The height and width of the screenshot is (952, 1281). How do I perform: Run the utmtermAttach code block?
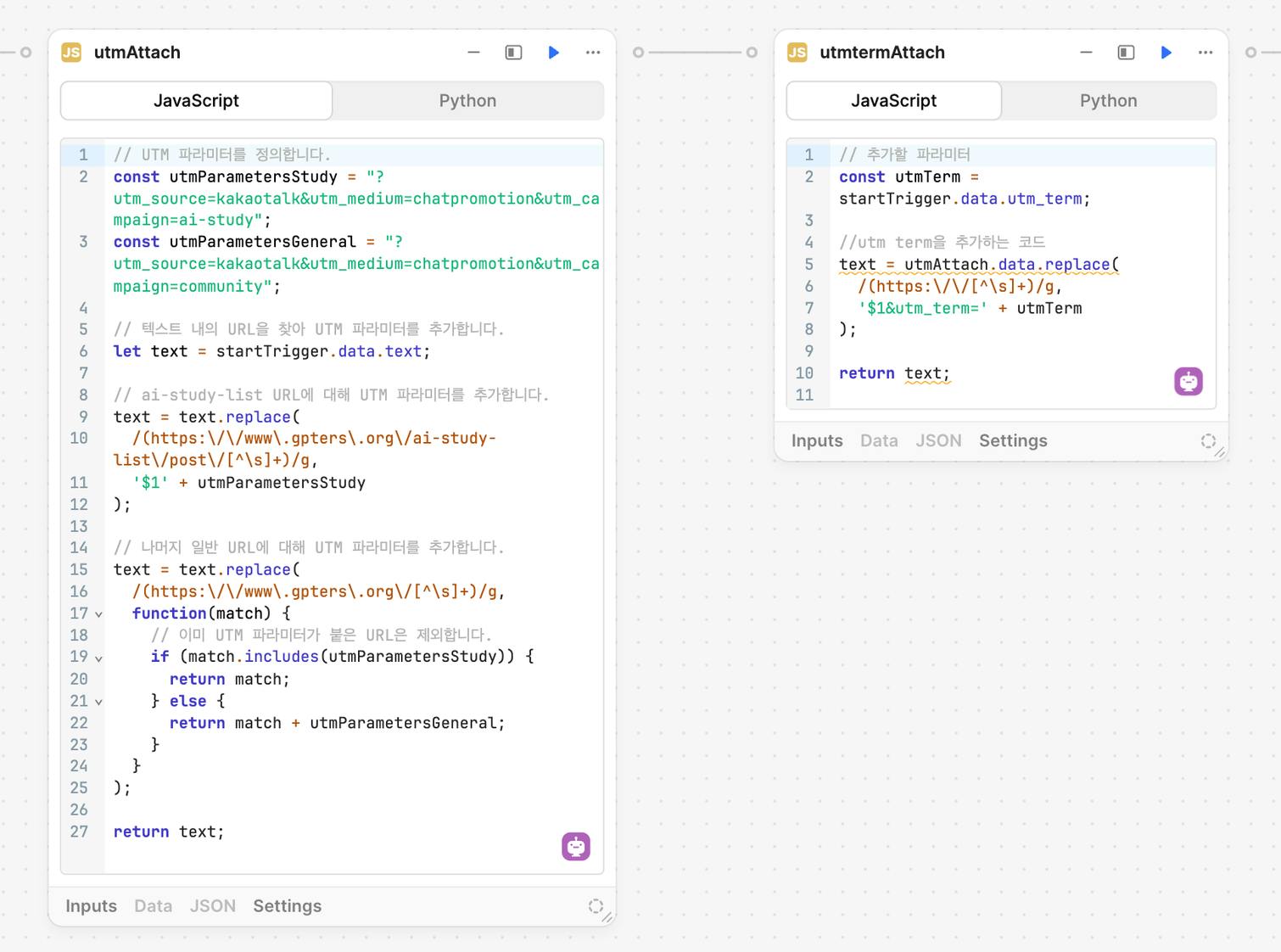coord(1166,53)
